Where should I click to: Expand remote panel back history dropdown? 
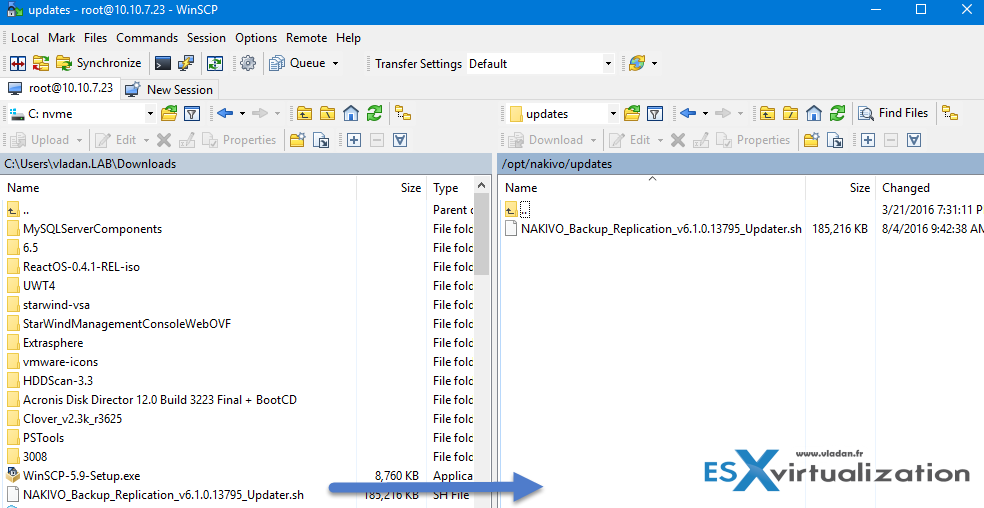[x=705, y=114]
